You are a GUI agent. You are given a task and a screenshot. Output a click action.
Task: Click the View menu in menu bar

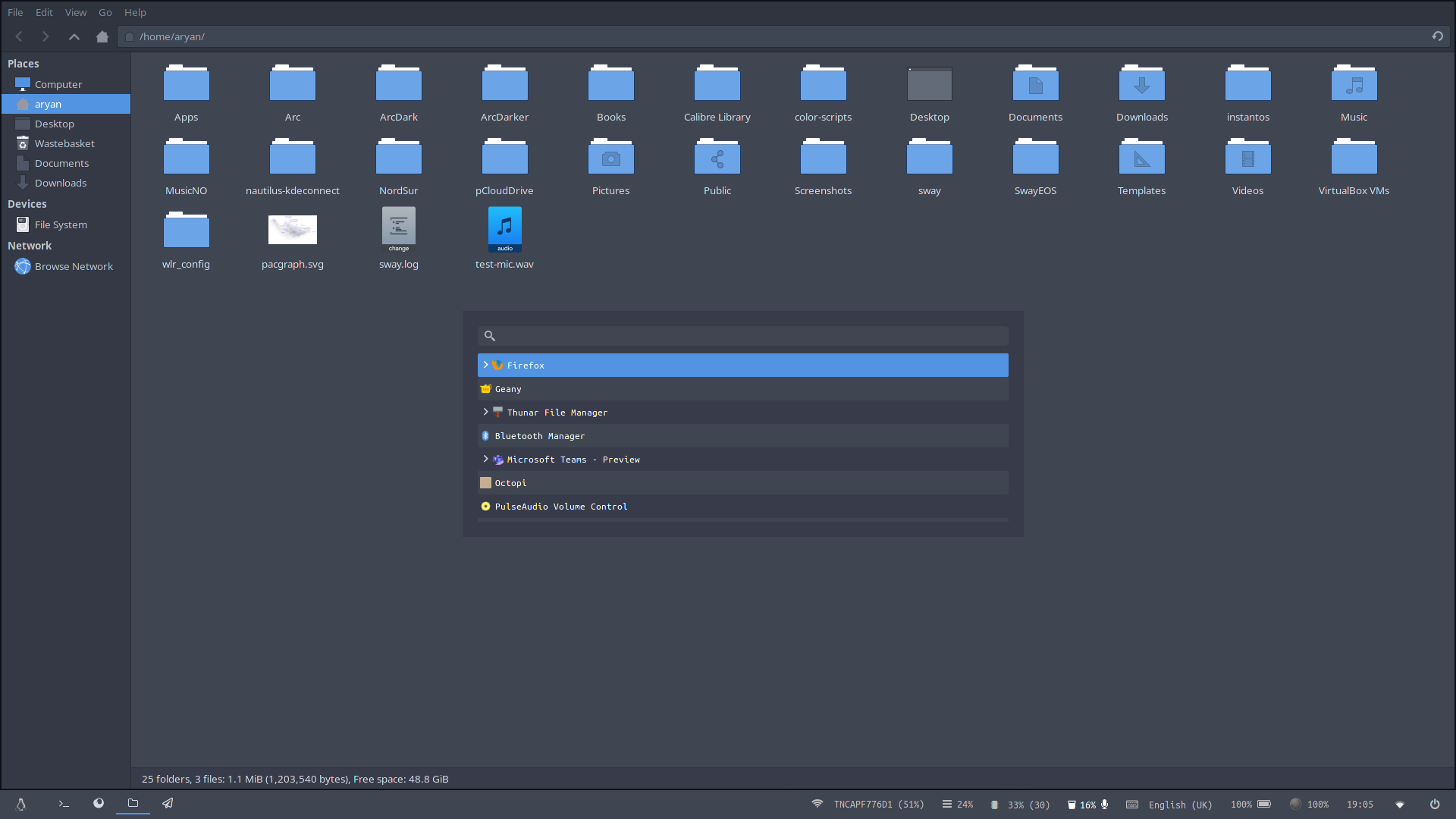(75, 12)
